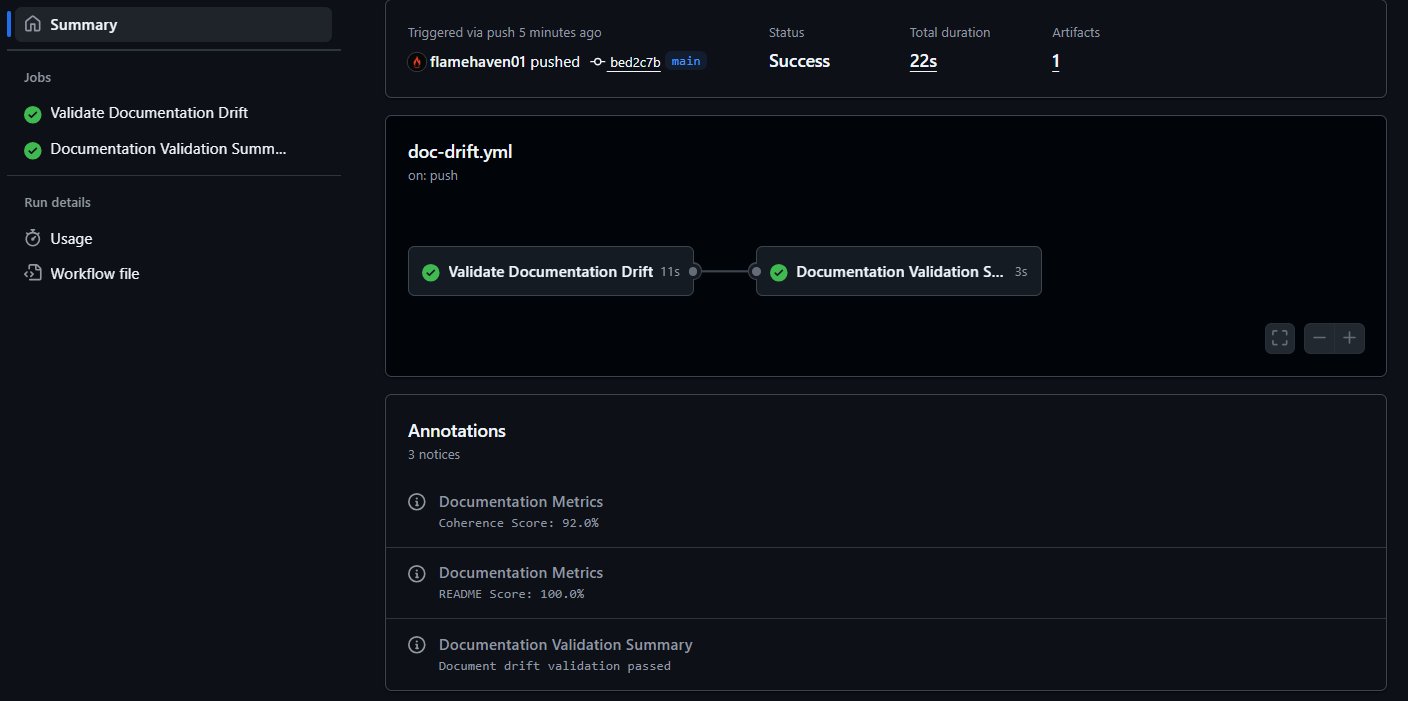
Task: Open the Validate Documentation Drift sidebar job
Action: [x=148, y=113]
